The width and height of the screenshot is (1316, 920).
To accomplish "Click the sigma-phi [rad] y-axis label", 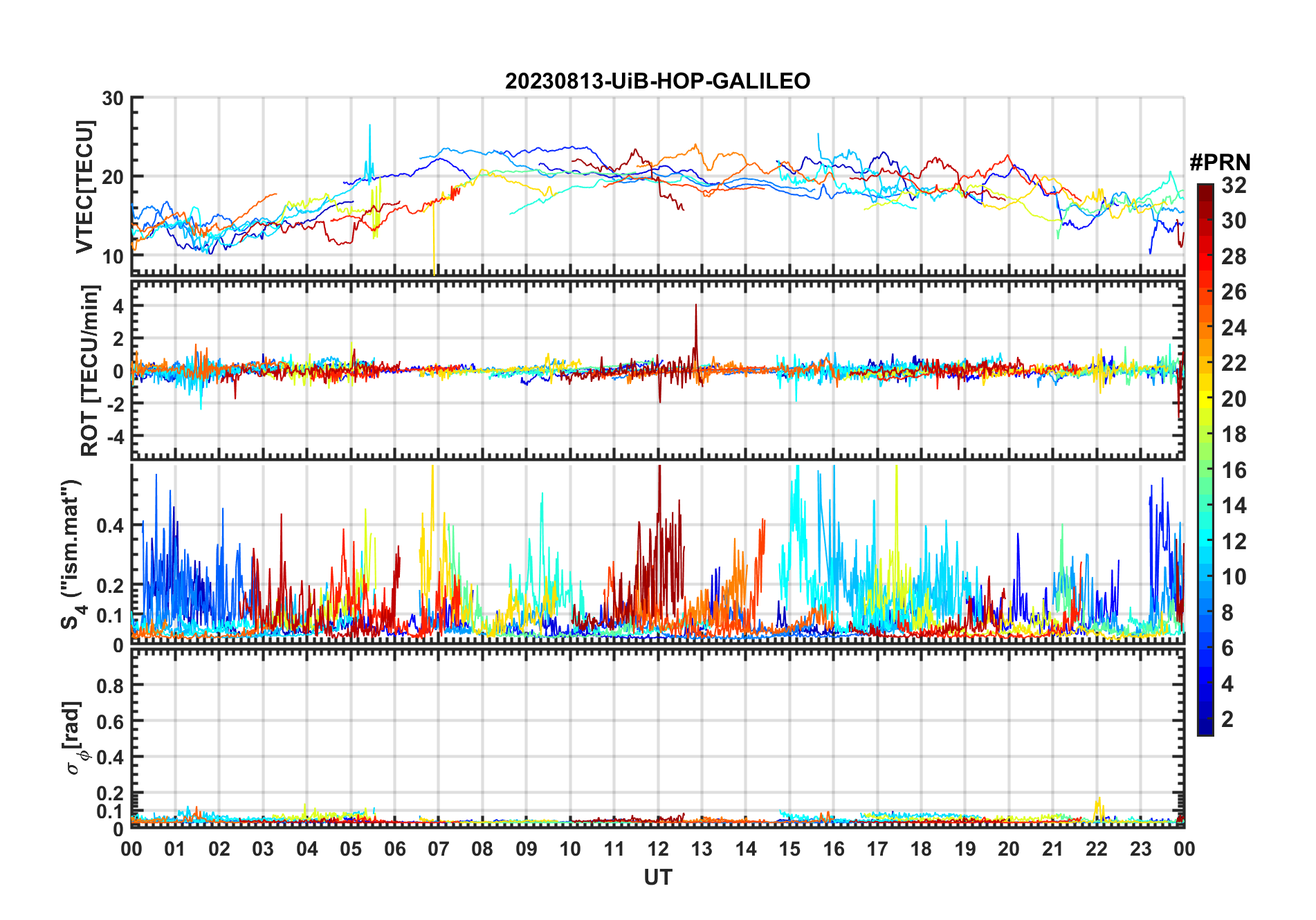I will 73,738.
